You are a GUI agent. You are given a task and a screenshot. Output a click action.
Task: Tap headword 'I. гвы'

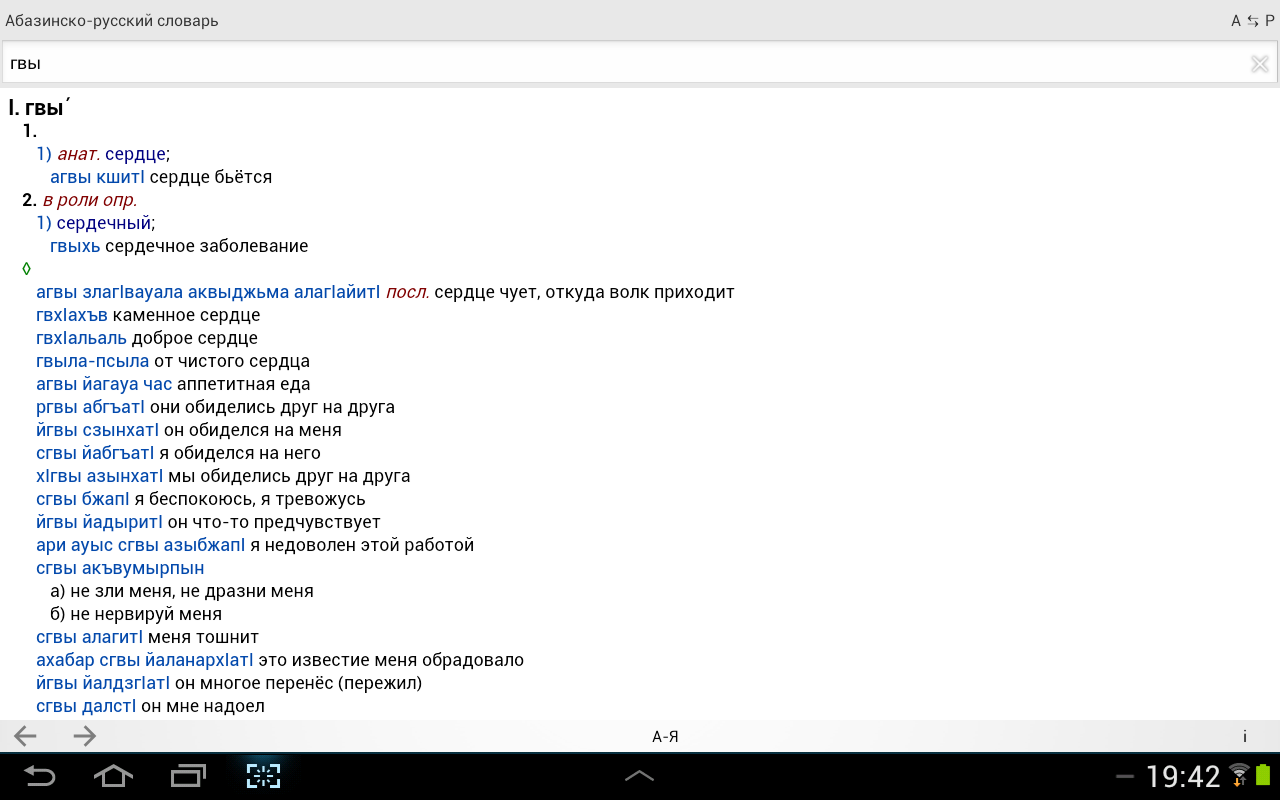[40, 108]
